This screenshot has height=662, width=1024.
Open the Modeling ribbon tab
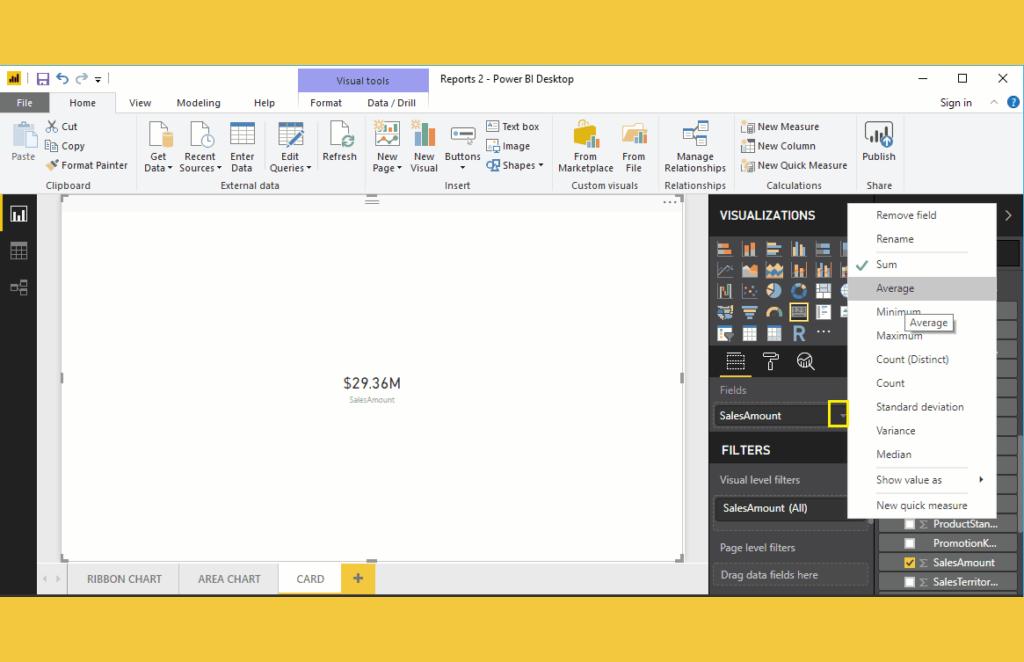point(199,102)
